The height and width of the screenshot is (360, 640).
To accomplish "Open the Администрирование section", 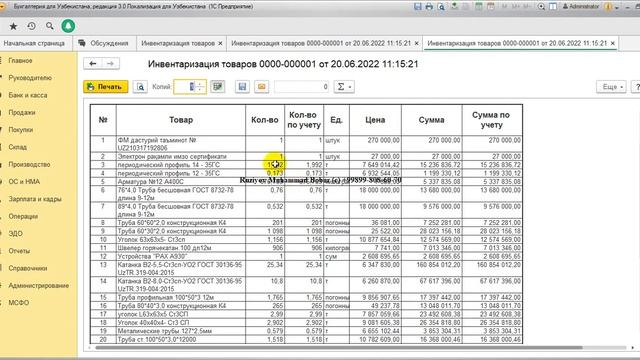I will [39, 286].
